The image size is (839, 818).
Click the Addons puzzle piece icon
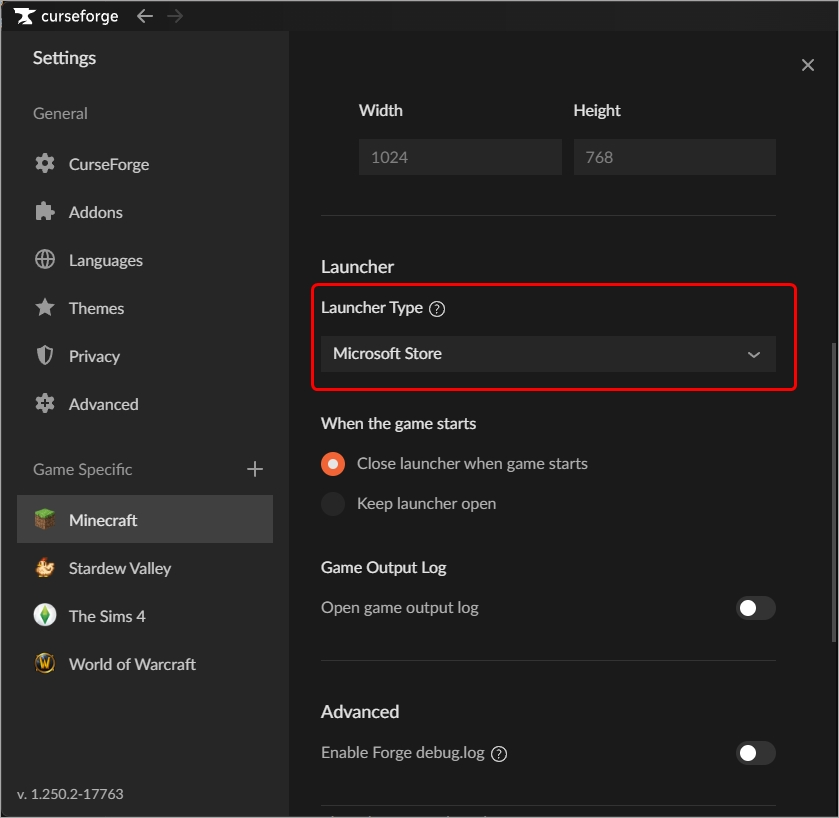pyautogui.click(x=45, y=212)
